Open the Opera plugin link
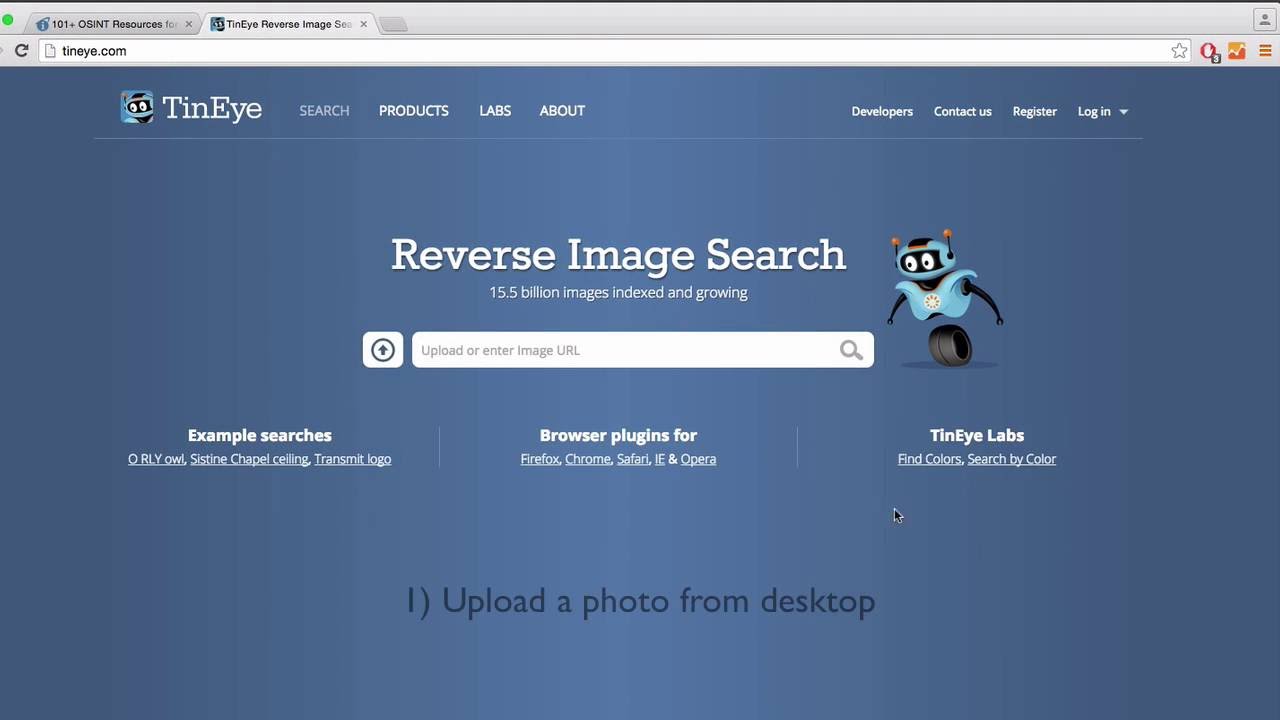 (x=698, y=459)
